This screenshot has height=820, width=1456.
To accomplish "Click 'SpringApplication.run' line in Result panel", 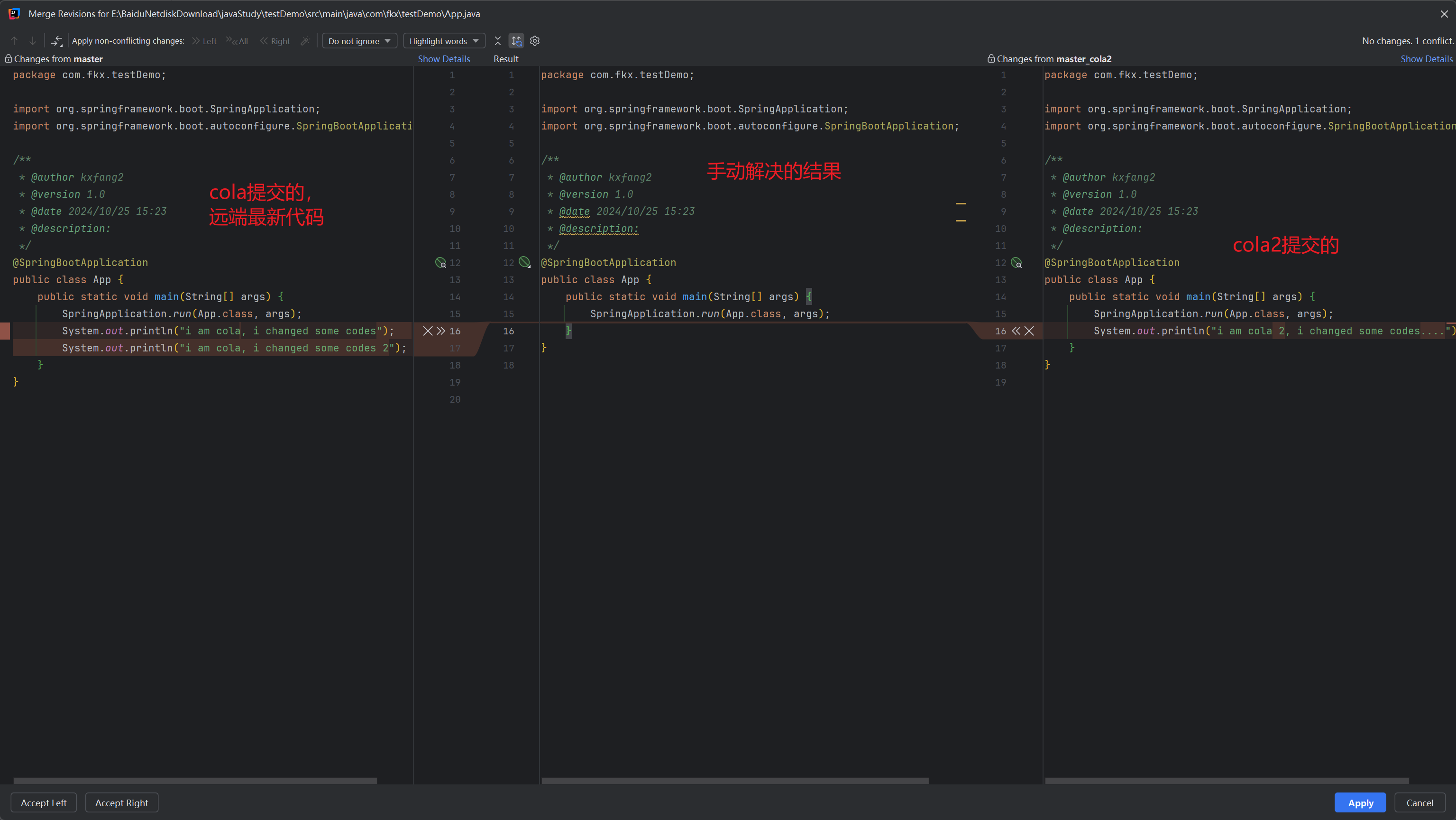I will coord(709,314).
